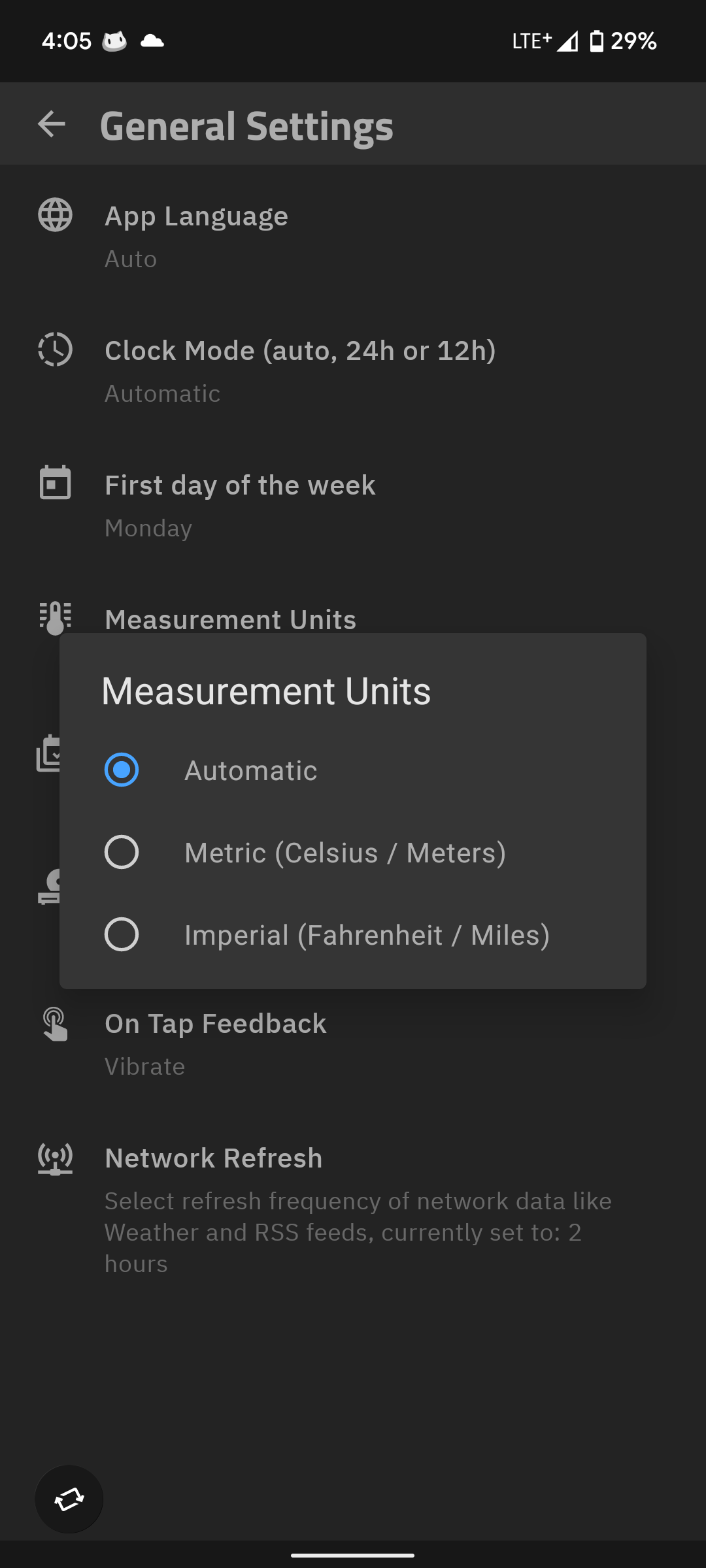
Task: Open On Tap Feedback setting
Action: tap(216, 1024)
